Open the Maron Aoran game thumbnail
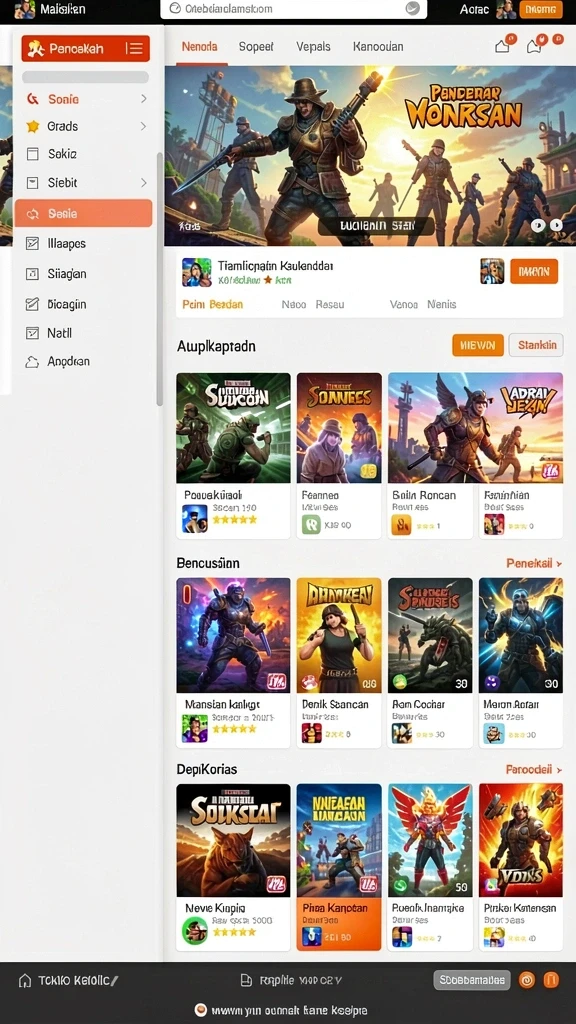 tap(520, 635)
